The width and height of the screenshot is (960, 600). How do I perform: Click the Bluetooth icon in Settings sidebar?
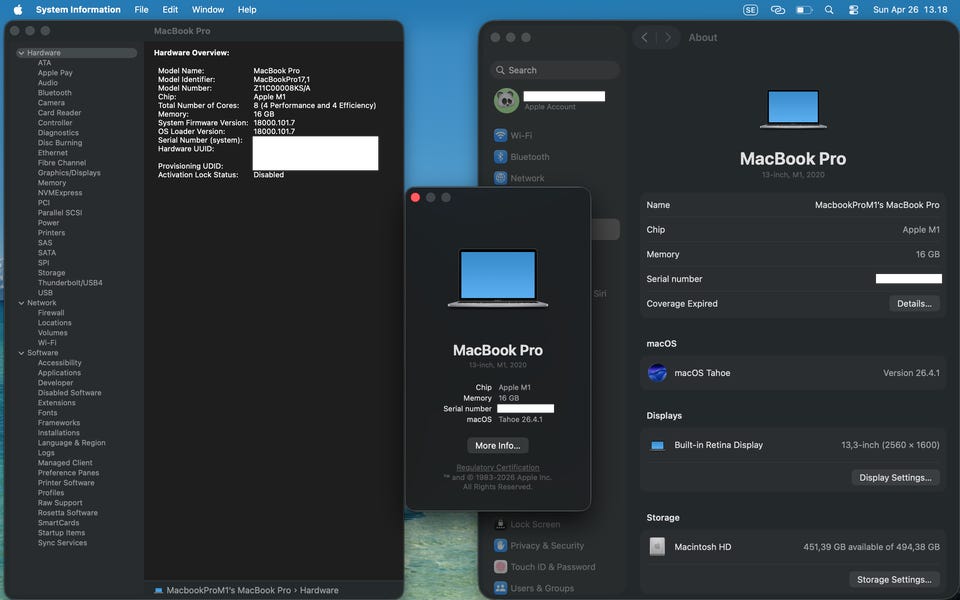coord(500,157)
